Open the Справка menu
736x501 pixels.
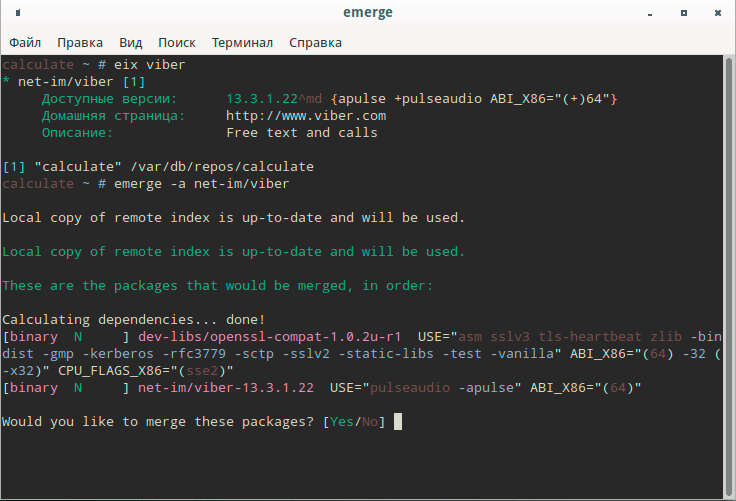(x=315, y=43)
